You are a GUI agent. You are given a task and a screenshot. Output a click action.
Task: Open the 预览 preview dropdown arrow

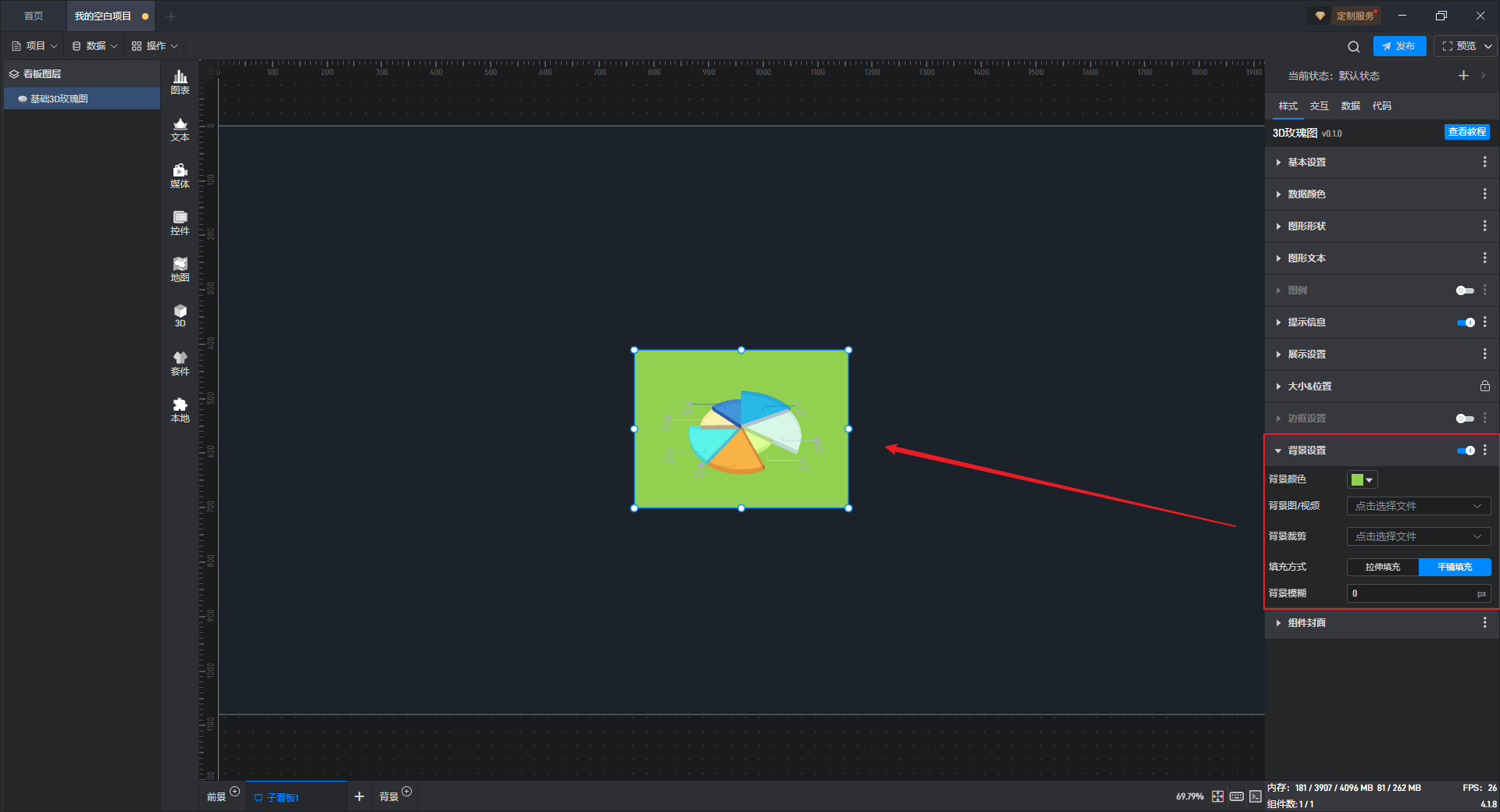(1488, 46)
